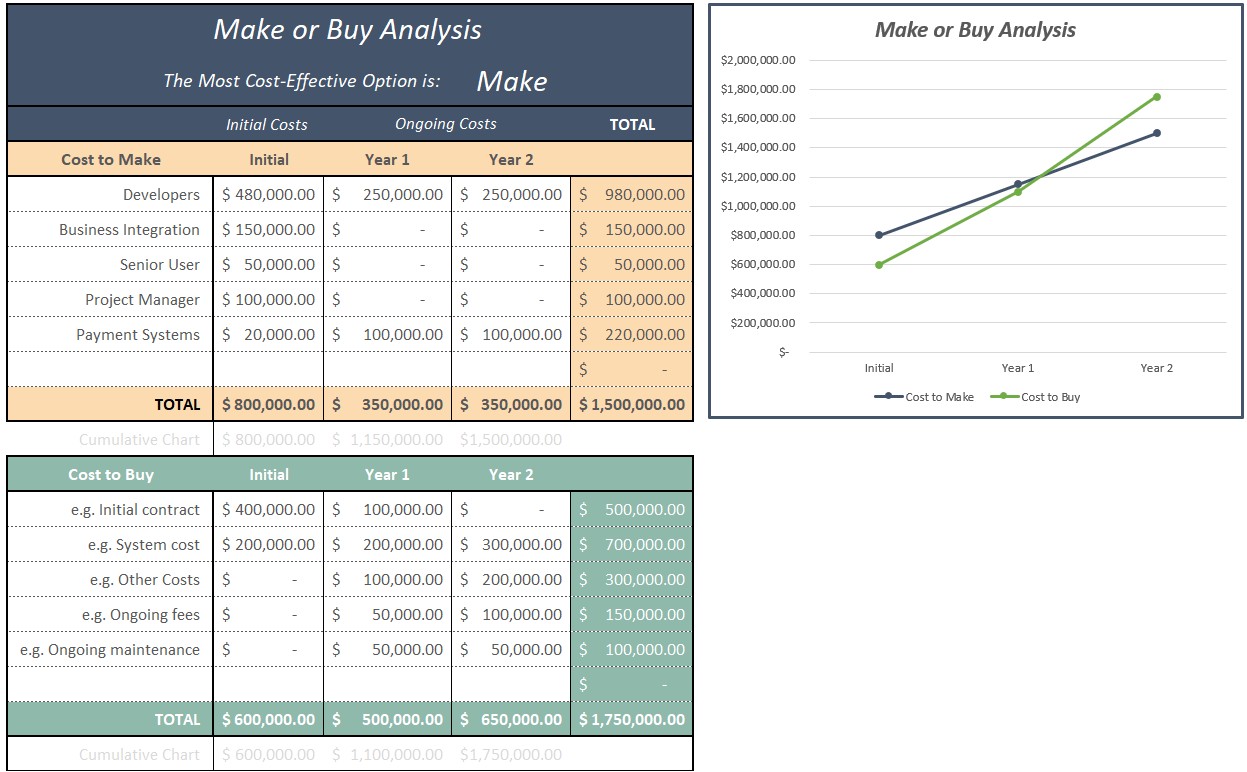The image size is (1247, 772).
Task: Select the Cost to Buy grand total $1,750,000.00
Action: 632,720
